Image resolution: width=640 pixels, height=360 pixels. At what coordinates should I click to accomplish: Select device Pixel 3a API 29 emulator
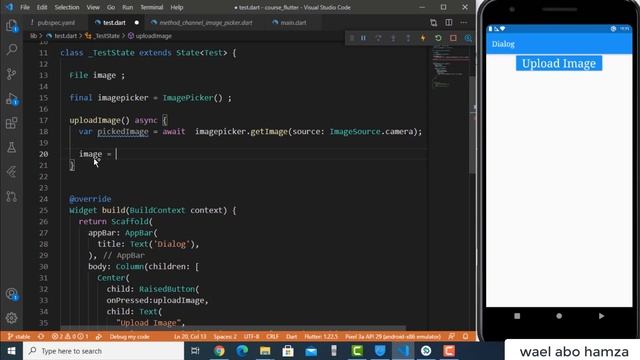(392, 337)
